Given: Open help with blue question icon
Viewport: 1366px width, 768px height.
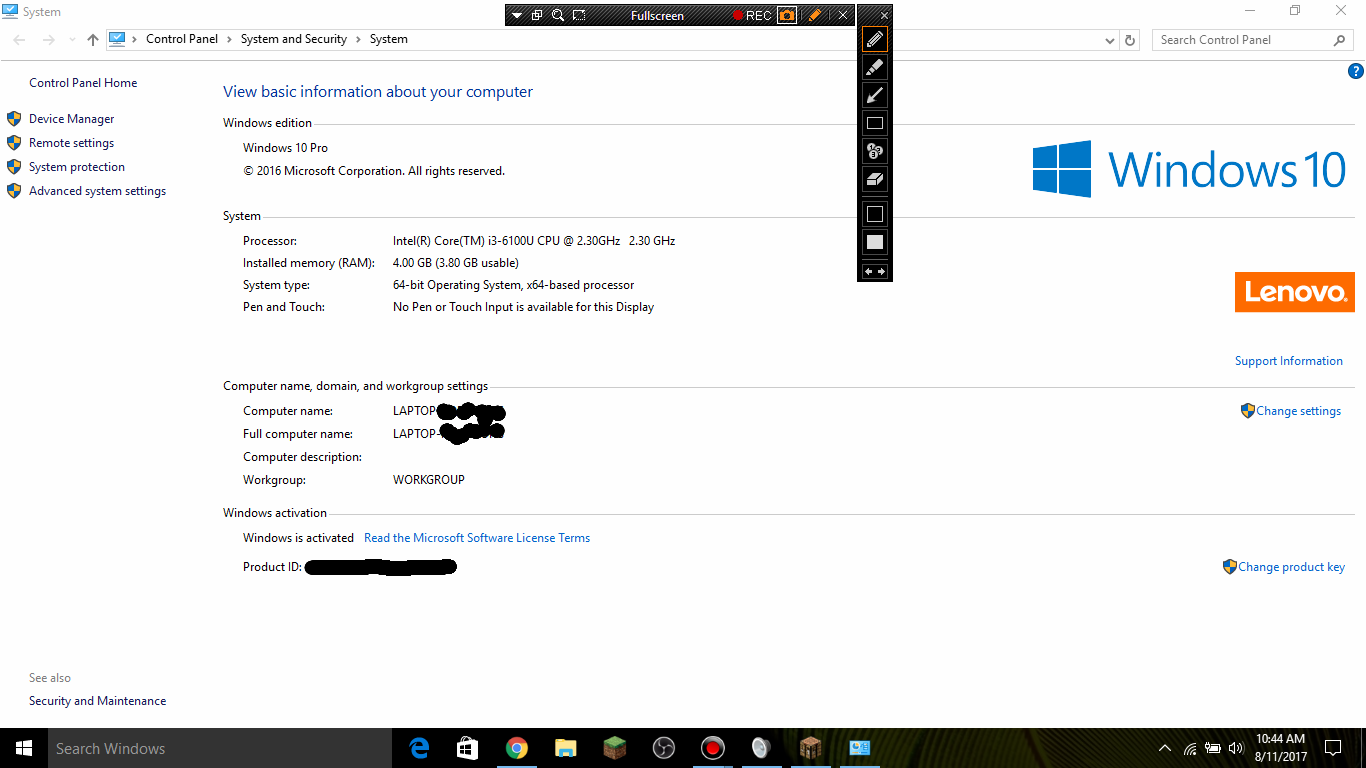Looking at the screenshot, I should coord(1356,71).
